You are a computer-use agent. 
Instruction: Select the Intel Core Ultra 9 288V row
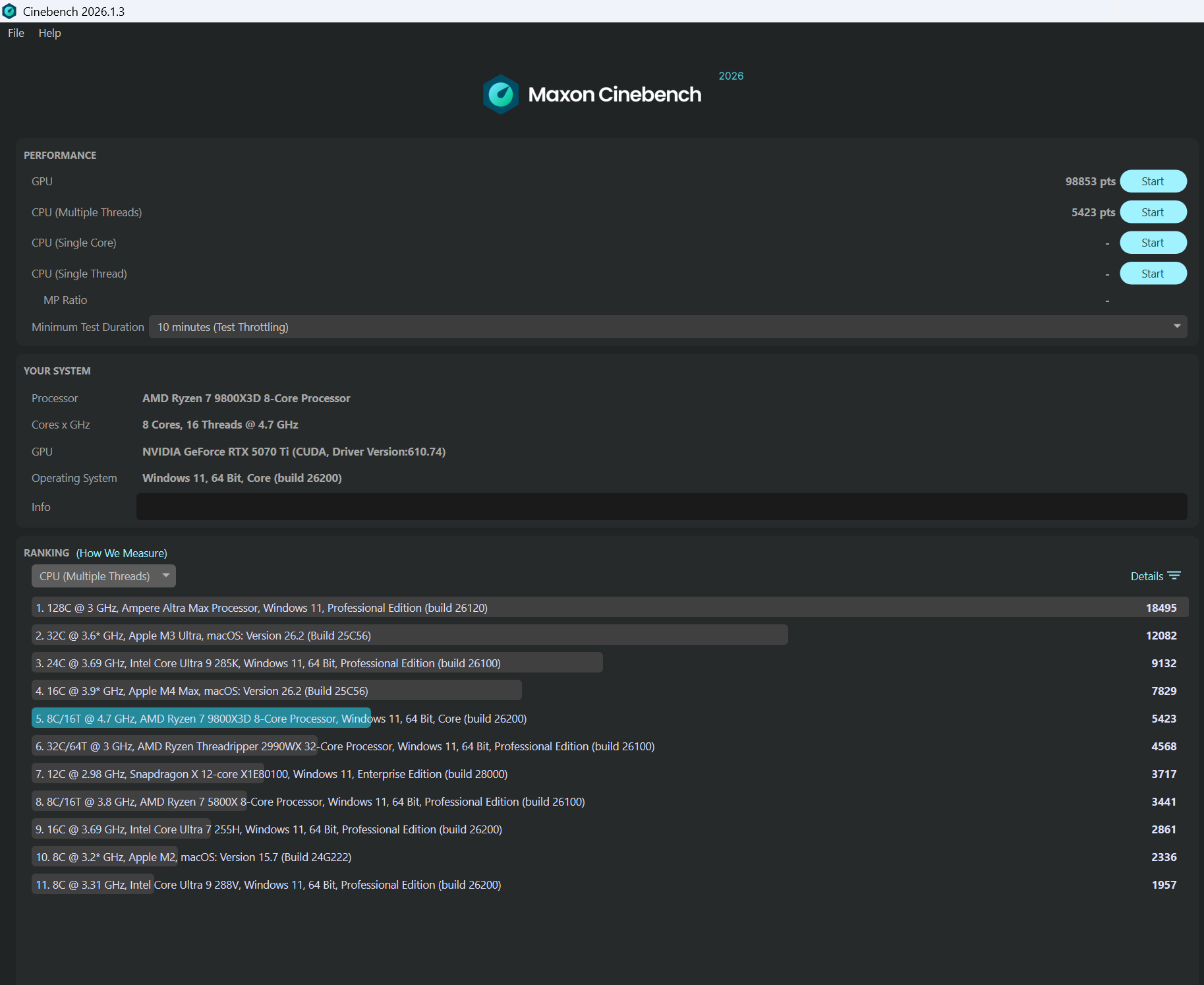point(610,885)
